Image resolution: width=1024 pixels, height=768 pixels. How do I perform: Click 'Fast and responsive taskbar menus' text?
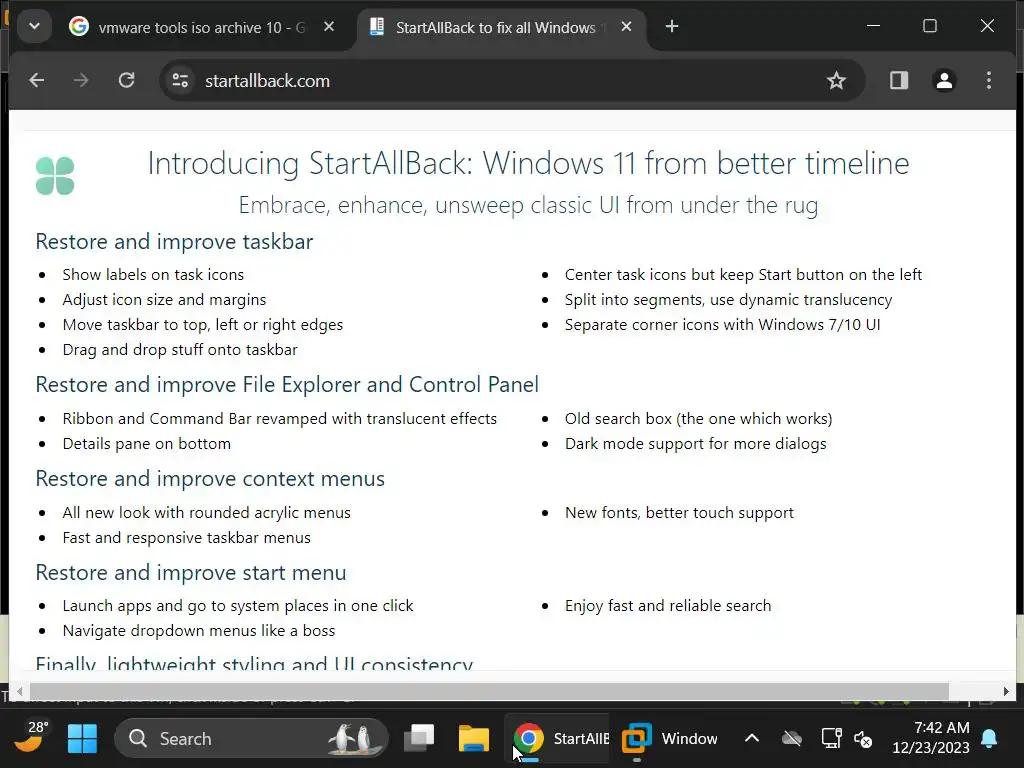pos(186,537)
